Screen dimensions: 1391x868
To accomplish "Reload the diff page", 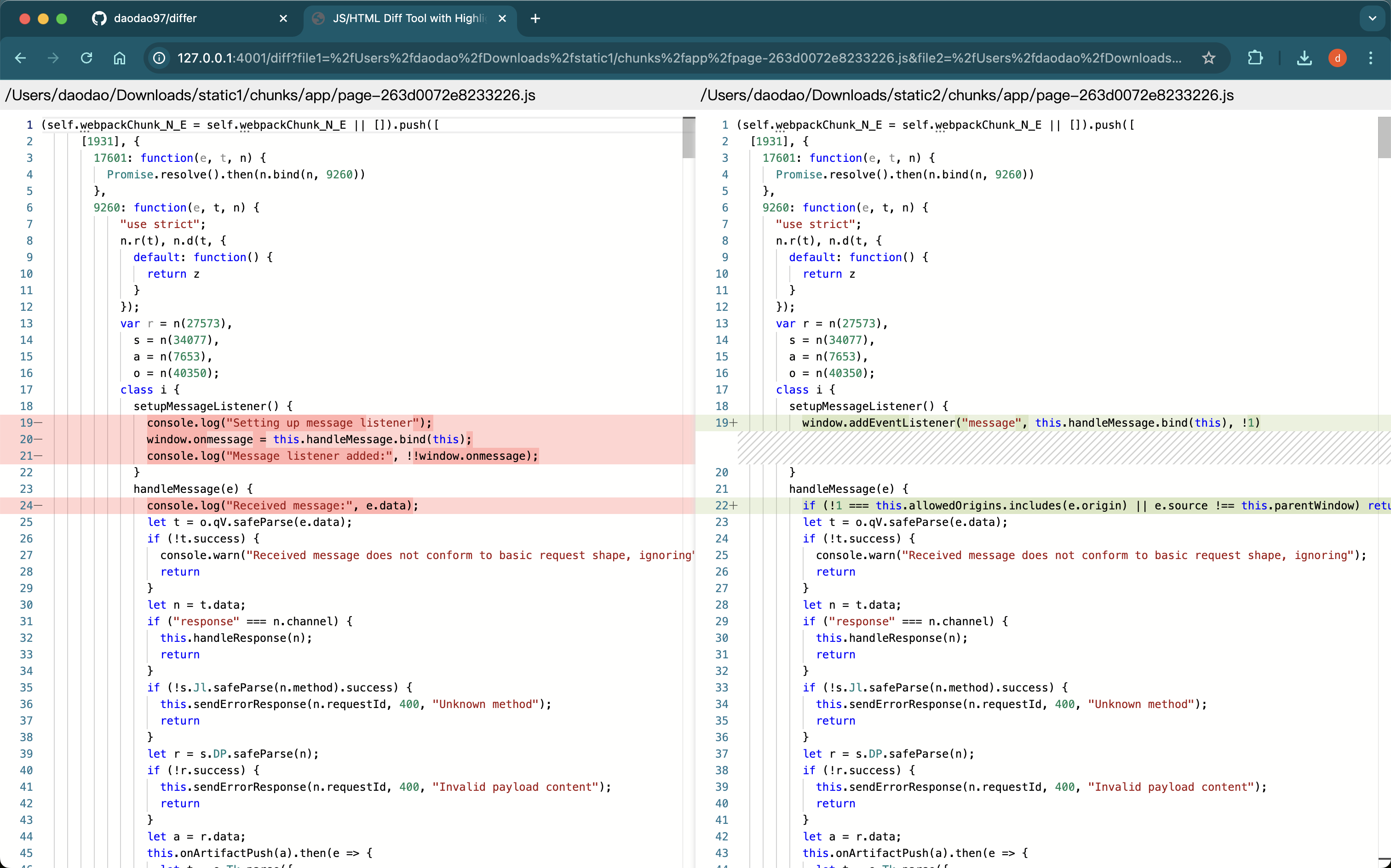I will point(87,58).
